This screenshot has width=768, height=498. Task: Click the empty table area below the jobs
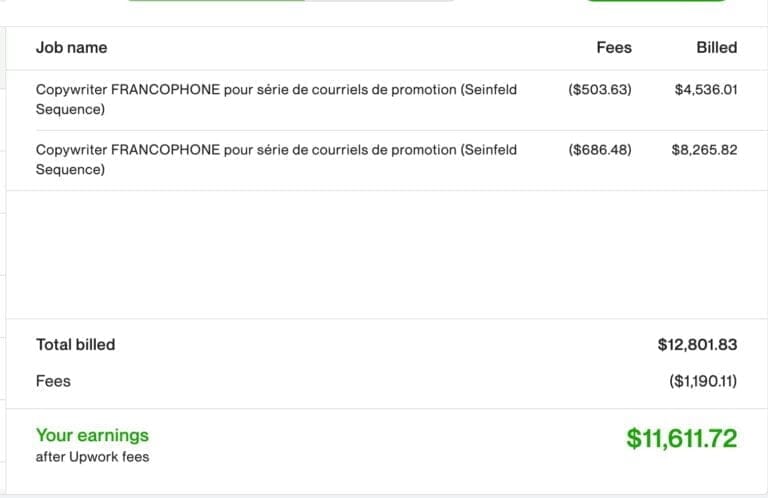380,255
